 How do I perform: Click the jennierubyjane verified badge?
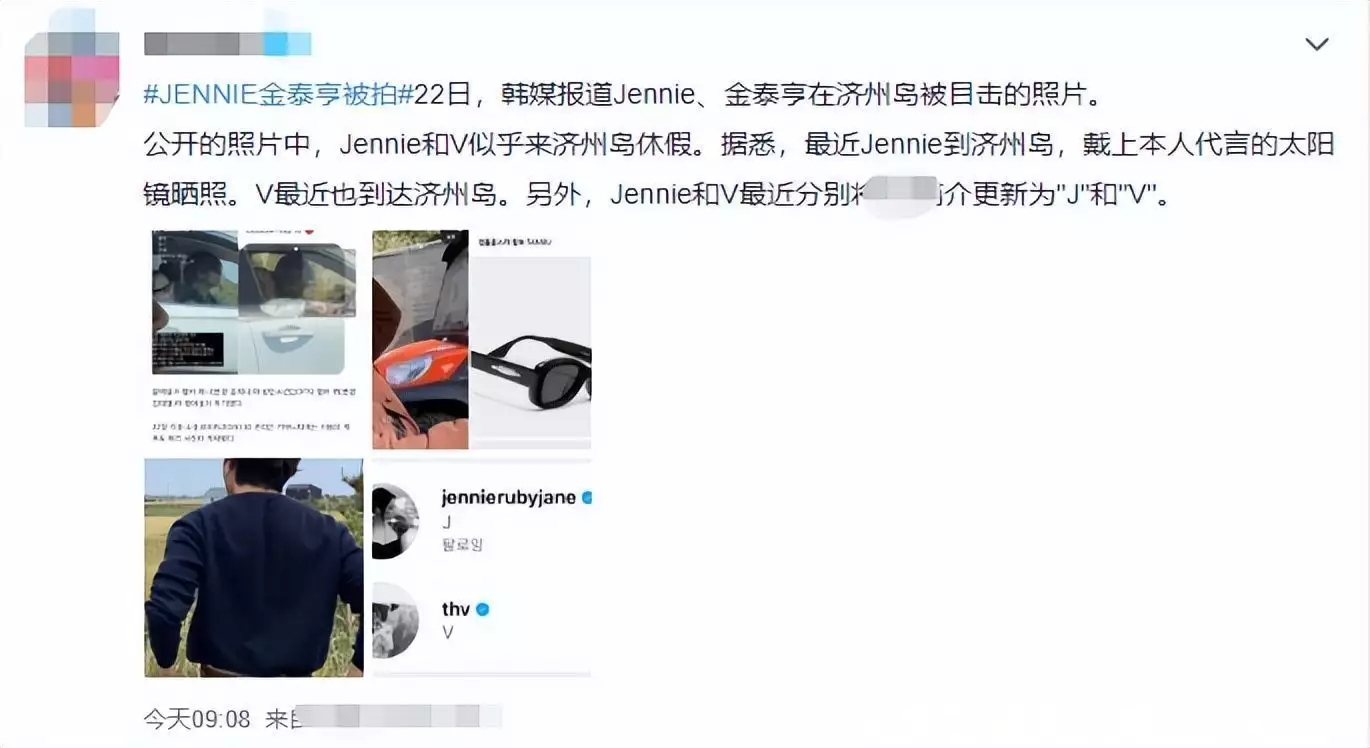pyautogui.click(x=587, y=497)
